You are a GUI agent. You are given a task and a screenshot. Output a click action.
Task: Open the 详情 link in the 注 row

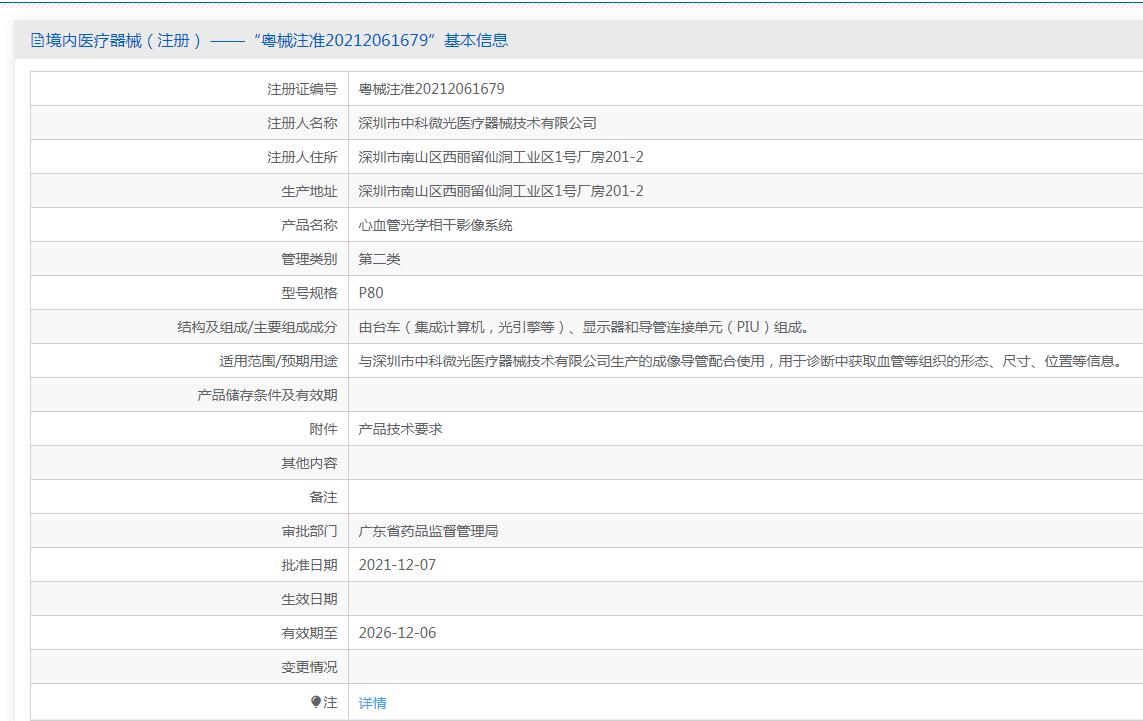click(x=372, y=703)
